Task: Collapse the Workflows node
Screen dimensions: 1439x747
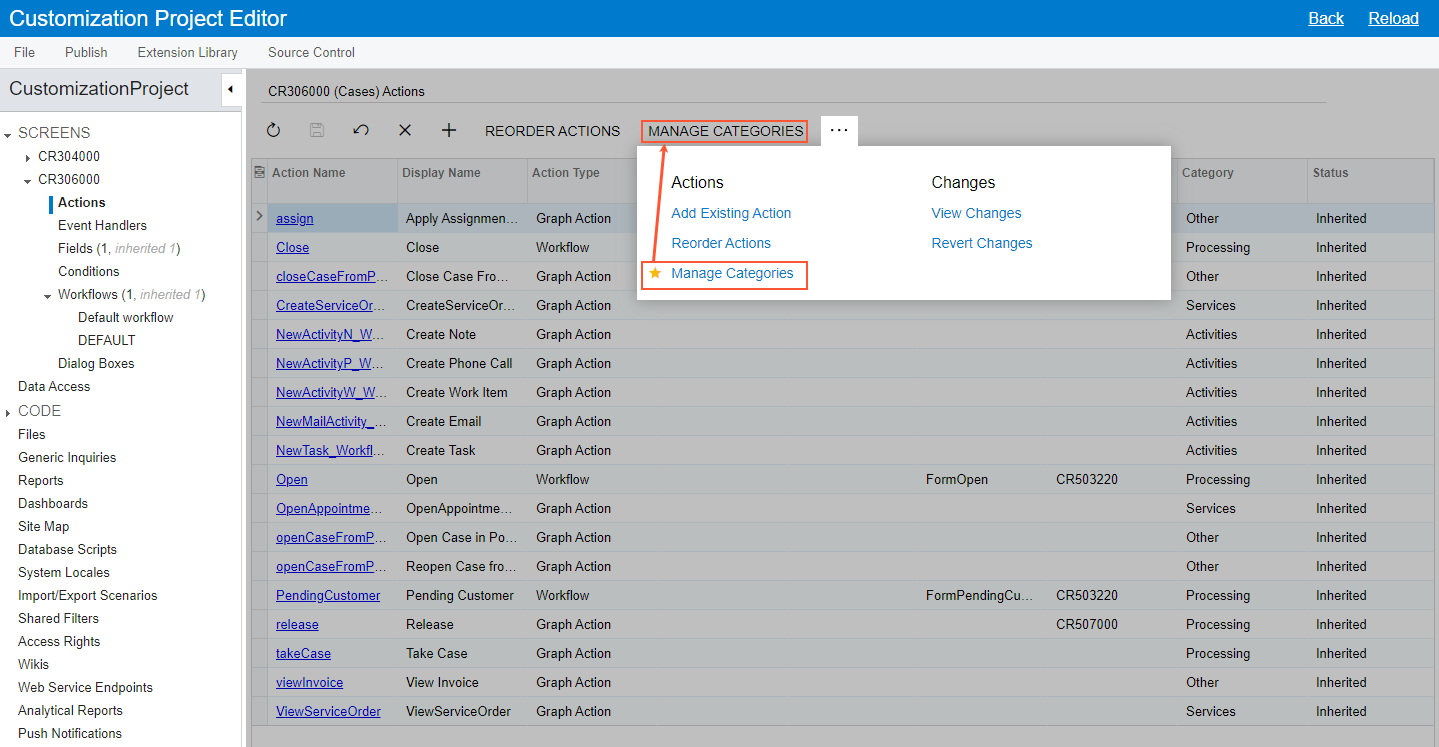Action: tap(48, 296)
